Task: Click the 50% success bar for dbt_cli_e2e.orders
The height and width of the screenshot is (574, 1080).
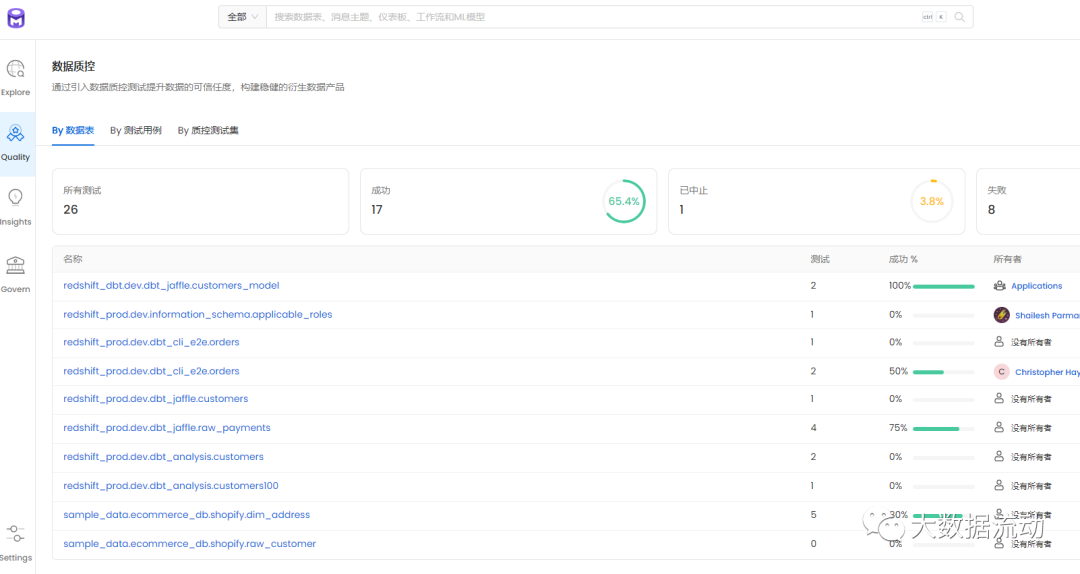Action: coord(944,371)
